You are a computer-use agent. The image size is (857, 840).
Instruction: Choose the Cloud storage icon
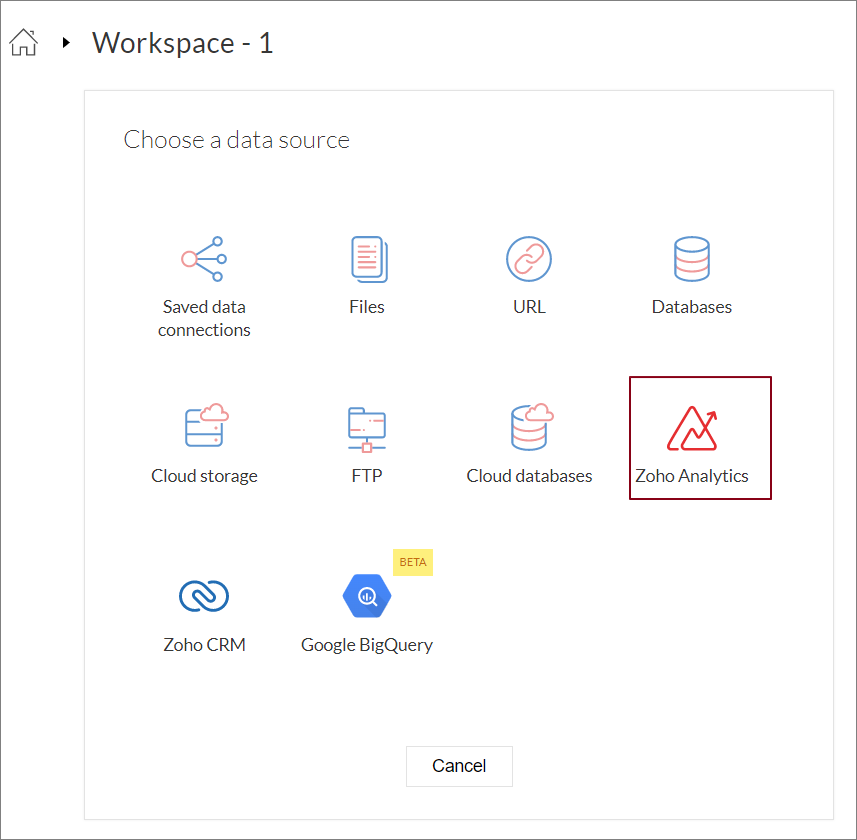[207, 426]
